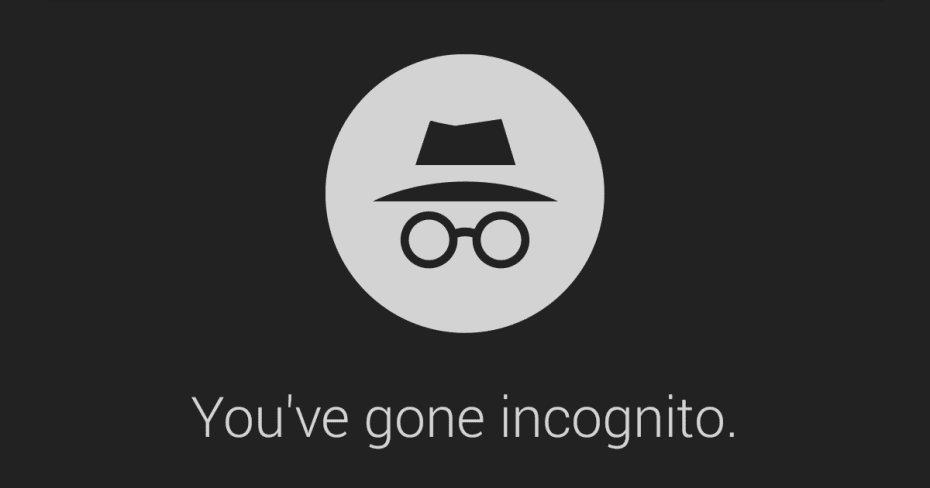Click the hat brim of incognito icon

[x=465, y=192]
